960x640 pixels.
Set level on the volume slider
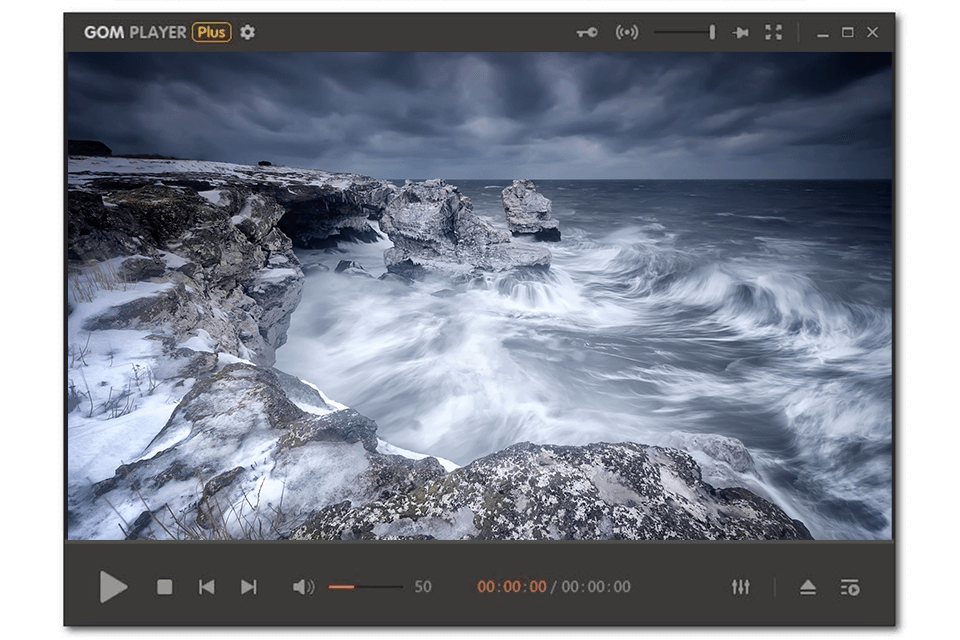[366, 587]
